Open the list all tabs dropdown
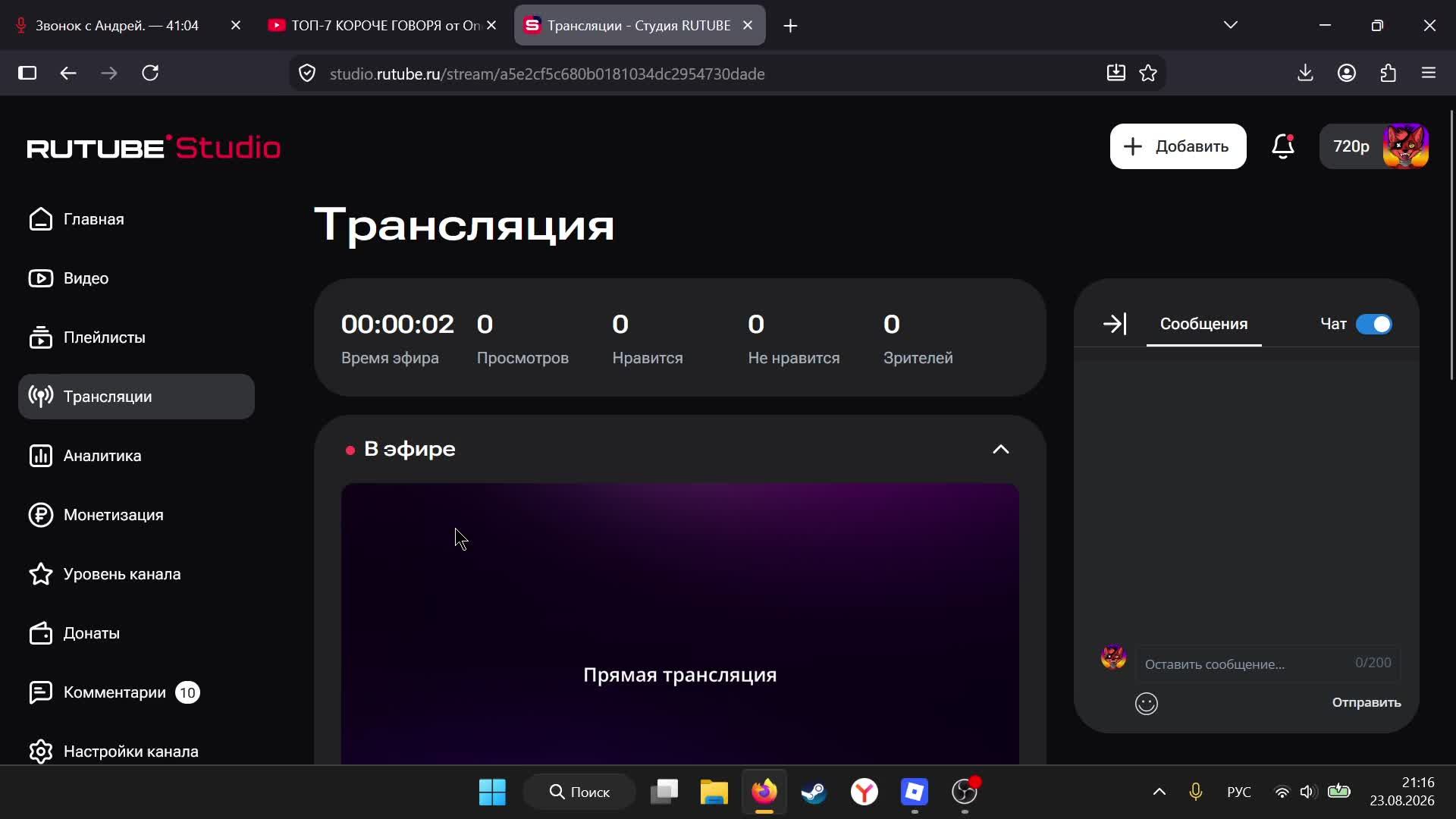This screenshot has height=819, width=1456. [x=1231, y=25]
